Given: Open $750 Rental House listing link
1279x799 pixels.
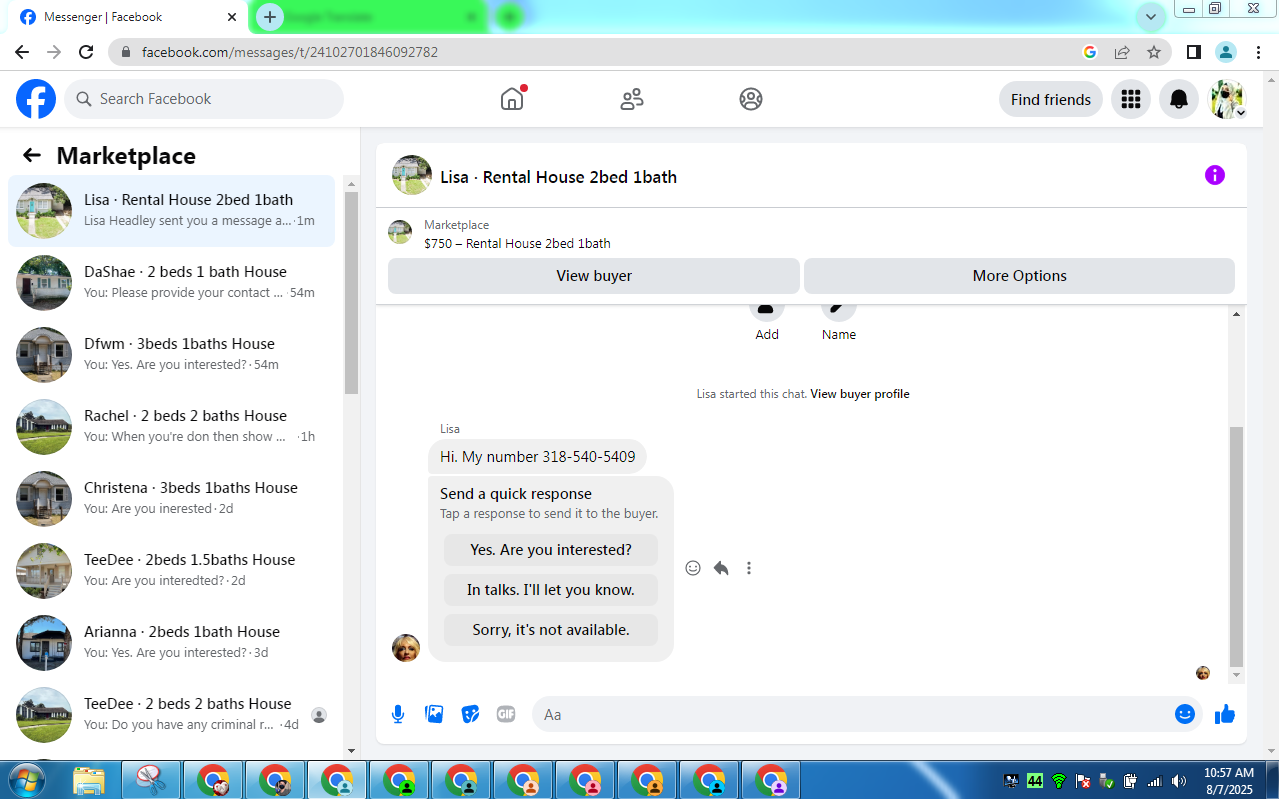Looking at the screenshot, I should 517,243.
